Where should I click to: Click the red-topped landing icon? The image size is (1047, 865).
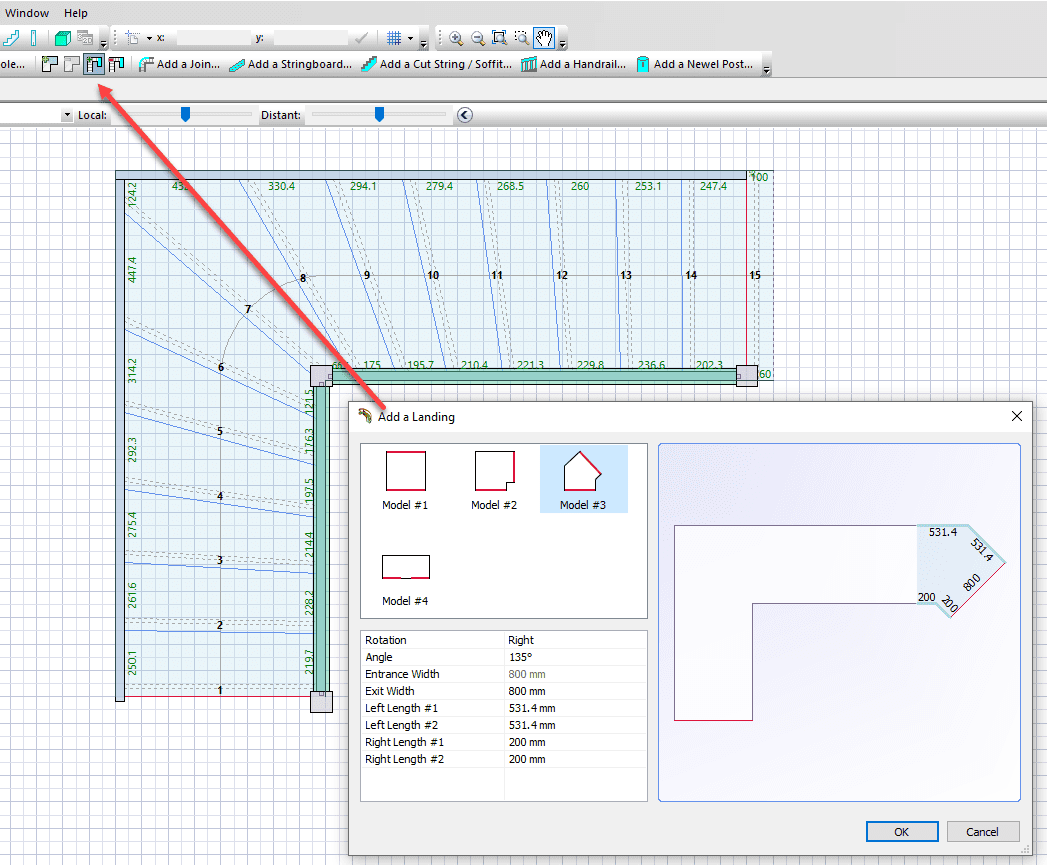(116, 64)
